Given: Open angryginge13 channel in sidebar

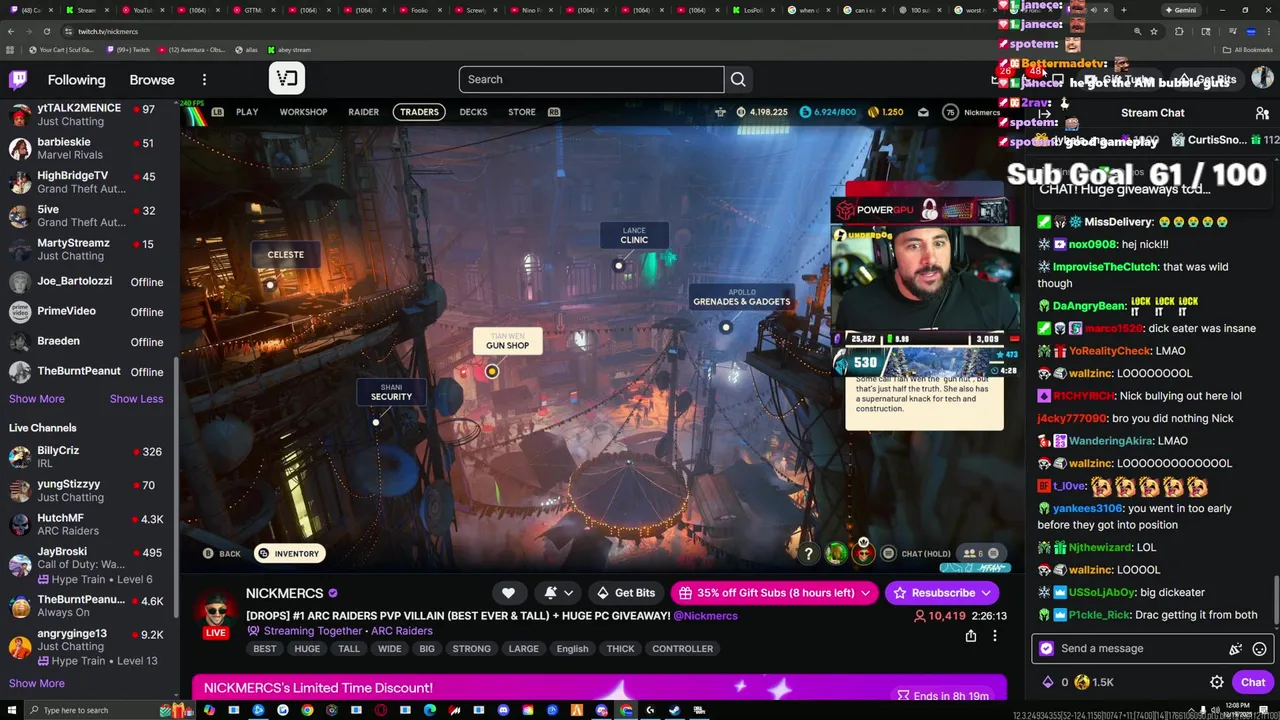Looking at the screenshot, I should pyautogui.click(x=88, y=646).
